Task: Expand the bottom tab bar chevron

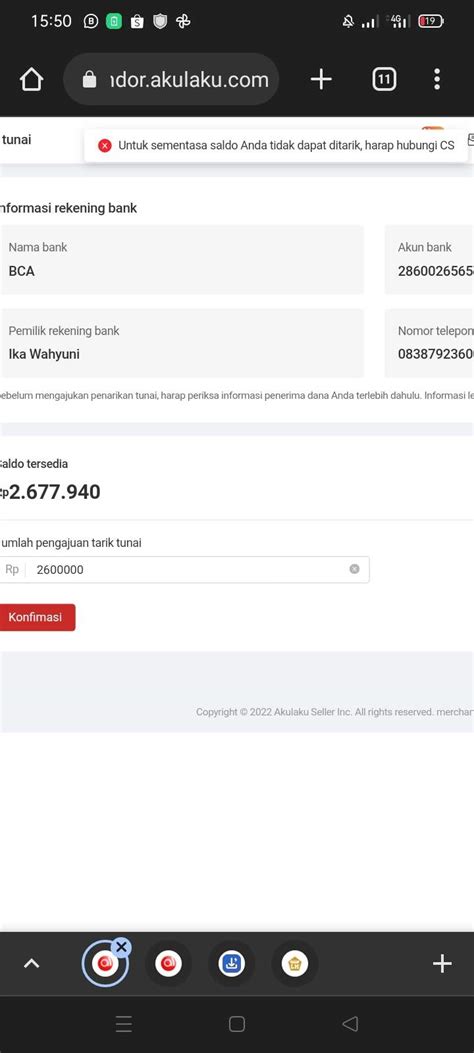Action: pyautogui.click(x=32, y=964)
